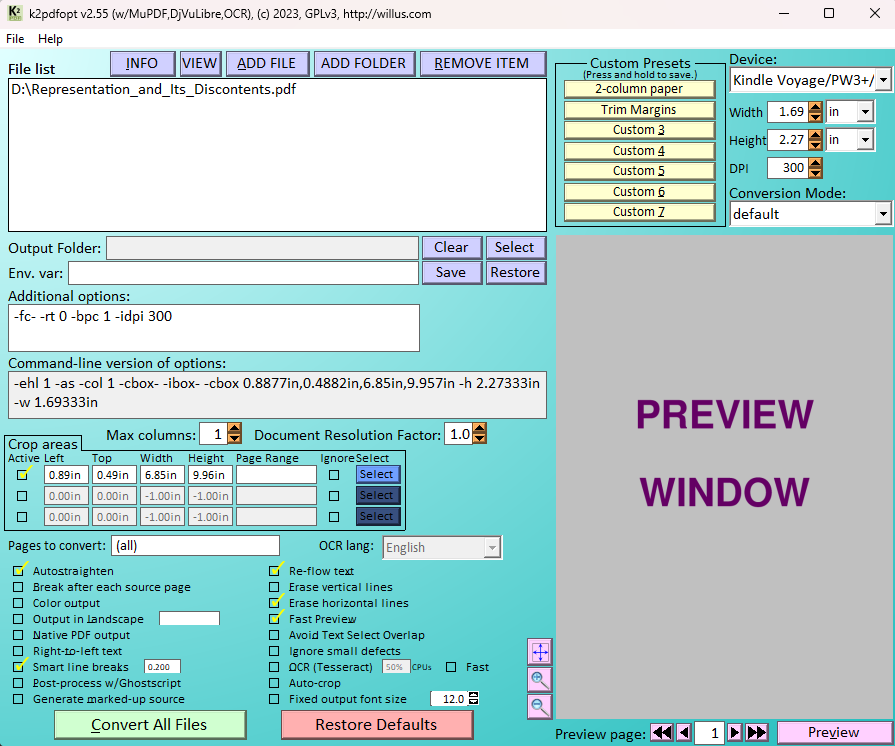Enable Erase vertical lines

(275, 587)
